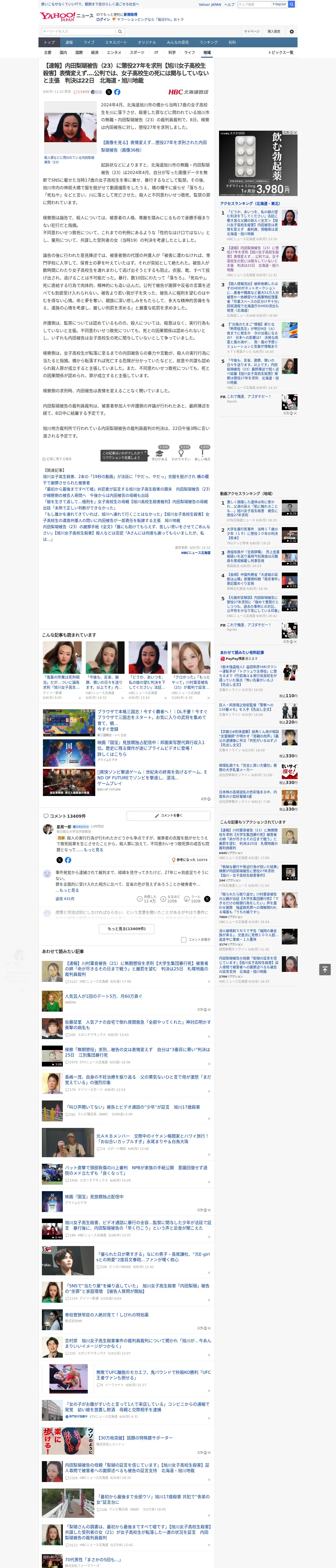The image size is (336, 1568).
Task: Open the 経済 category
Action: pos(94,52)
